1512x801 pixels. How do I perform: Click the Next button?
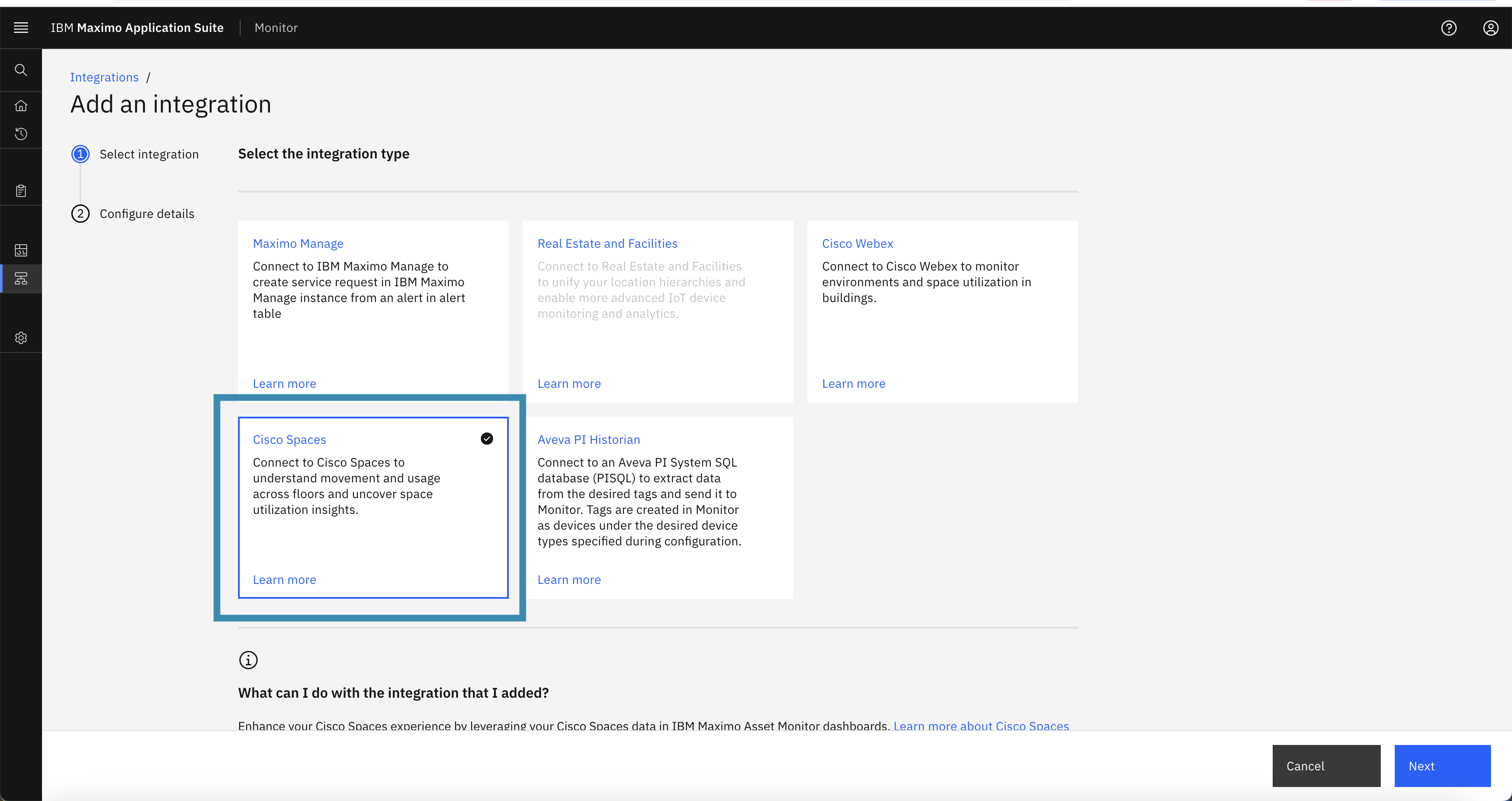tap(1442, 766)
